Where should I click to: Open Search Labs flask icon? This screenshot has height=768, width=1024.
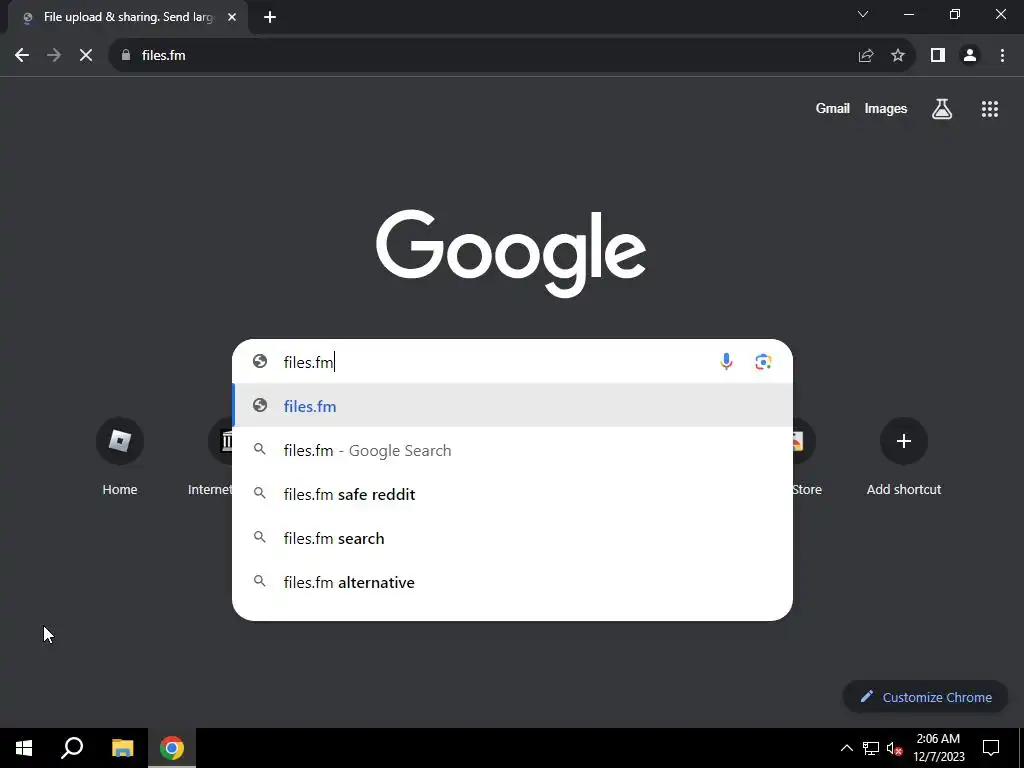[x=942, y=108]
